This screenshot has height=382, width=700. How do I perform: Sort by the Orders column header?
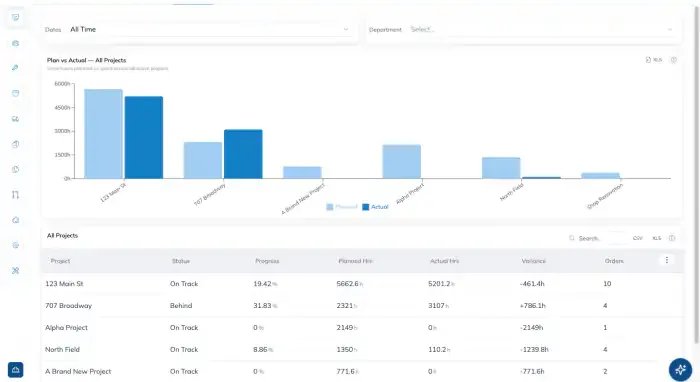click(x=614, y=261)
